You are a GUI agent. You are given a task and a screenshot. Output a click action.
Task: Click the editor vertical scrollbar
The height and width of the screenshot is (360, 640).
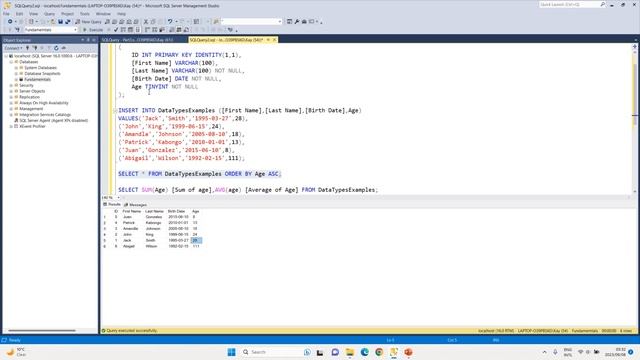pos(635,118)
